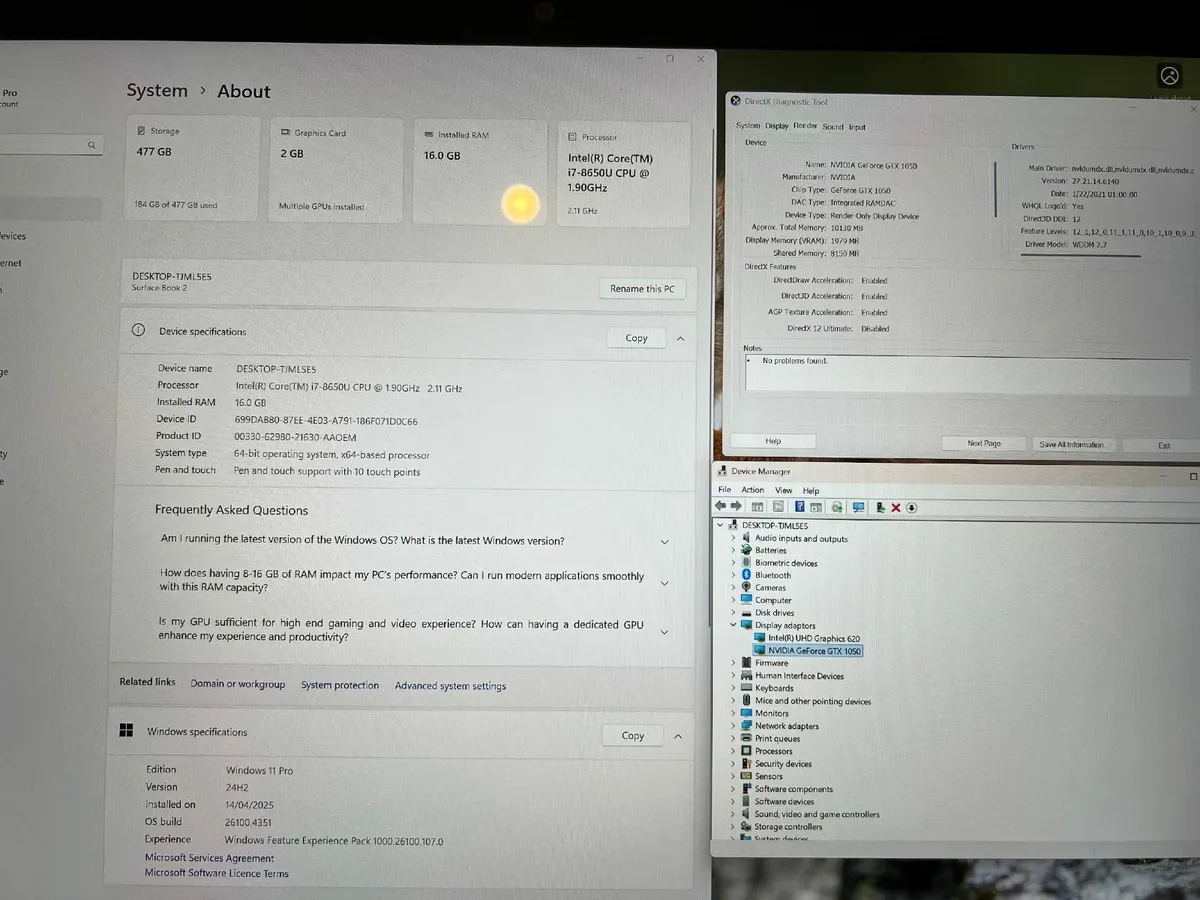Click Next Page in DirectX Diagnostic Tool
The image size is (1200, 900).
(983, 443)
